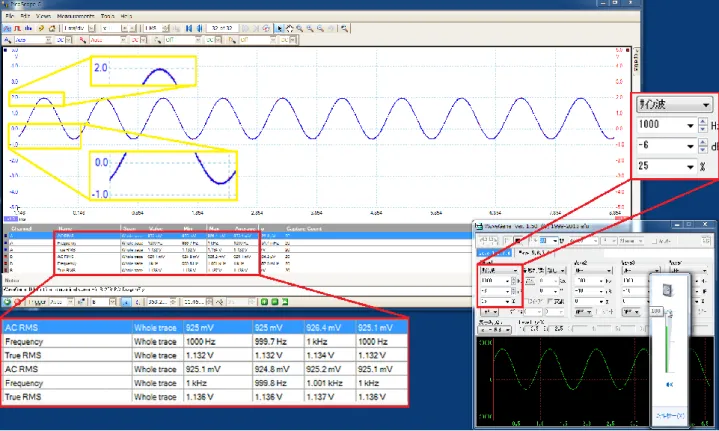Open Channel A options icon
Screen dimensions: 719x431
click(7, 40)
